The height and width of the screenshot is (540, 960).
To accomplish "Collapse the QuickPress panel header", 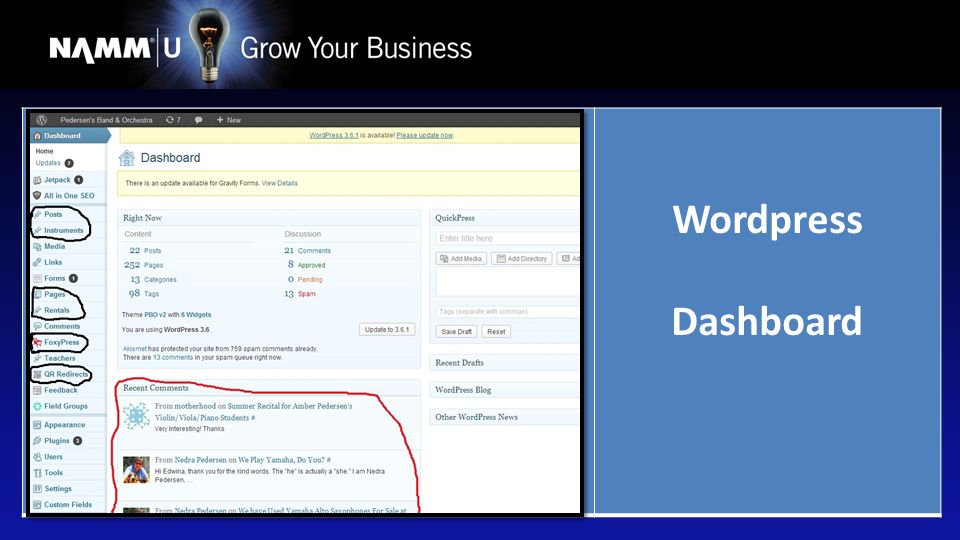I will point(504,217).
